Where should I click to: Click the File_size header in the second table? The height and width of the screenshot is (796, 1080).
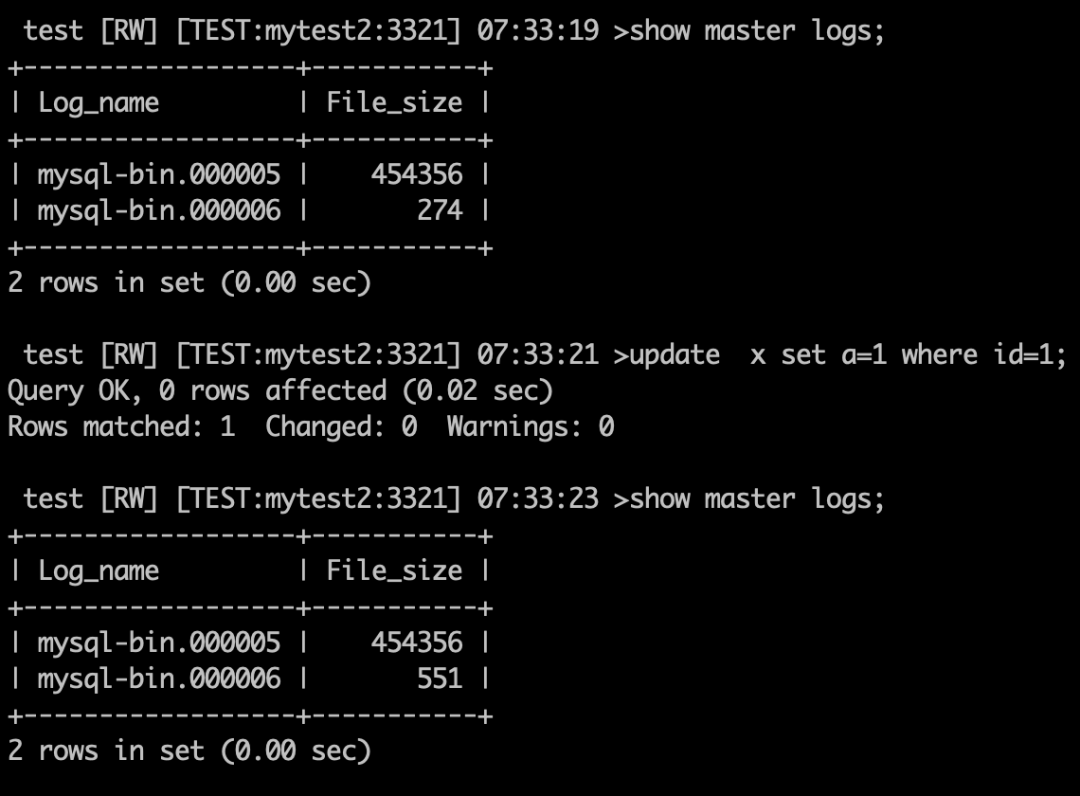(x=394, y=571)
